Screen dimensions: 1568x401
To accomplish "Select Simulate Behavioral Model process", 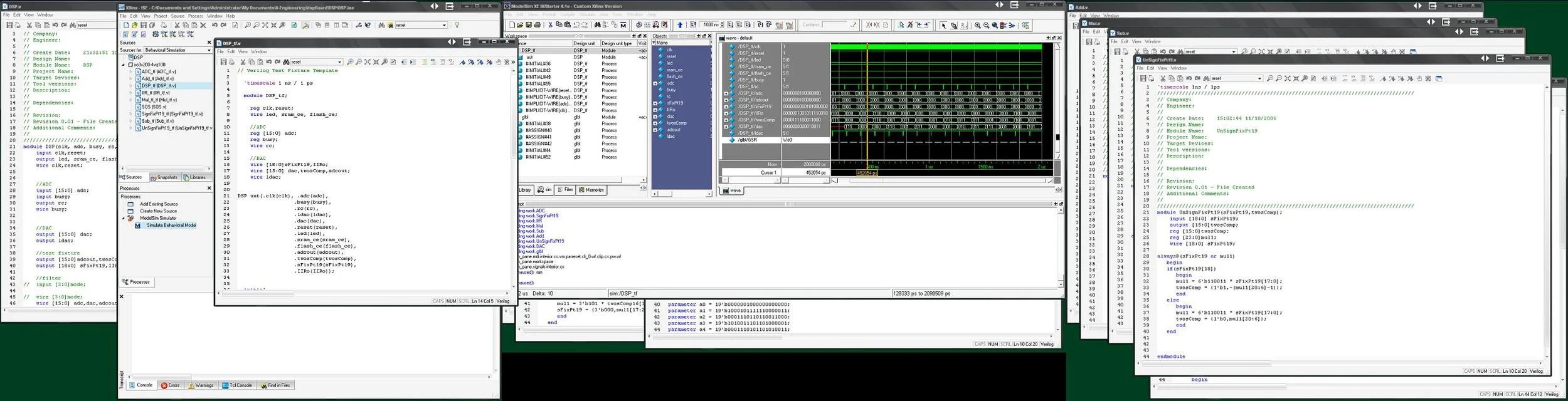I will pos(171,225).
